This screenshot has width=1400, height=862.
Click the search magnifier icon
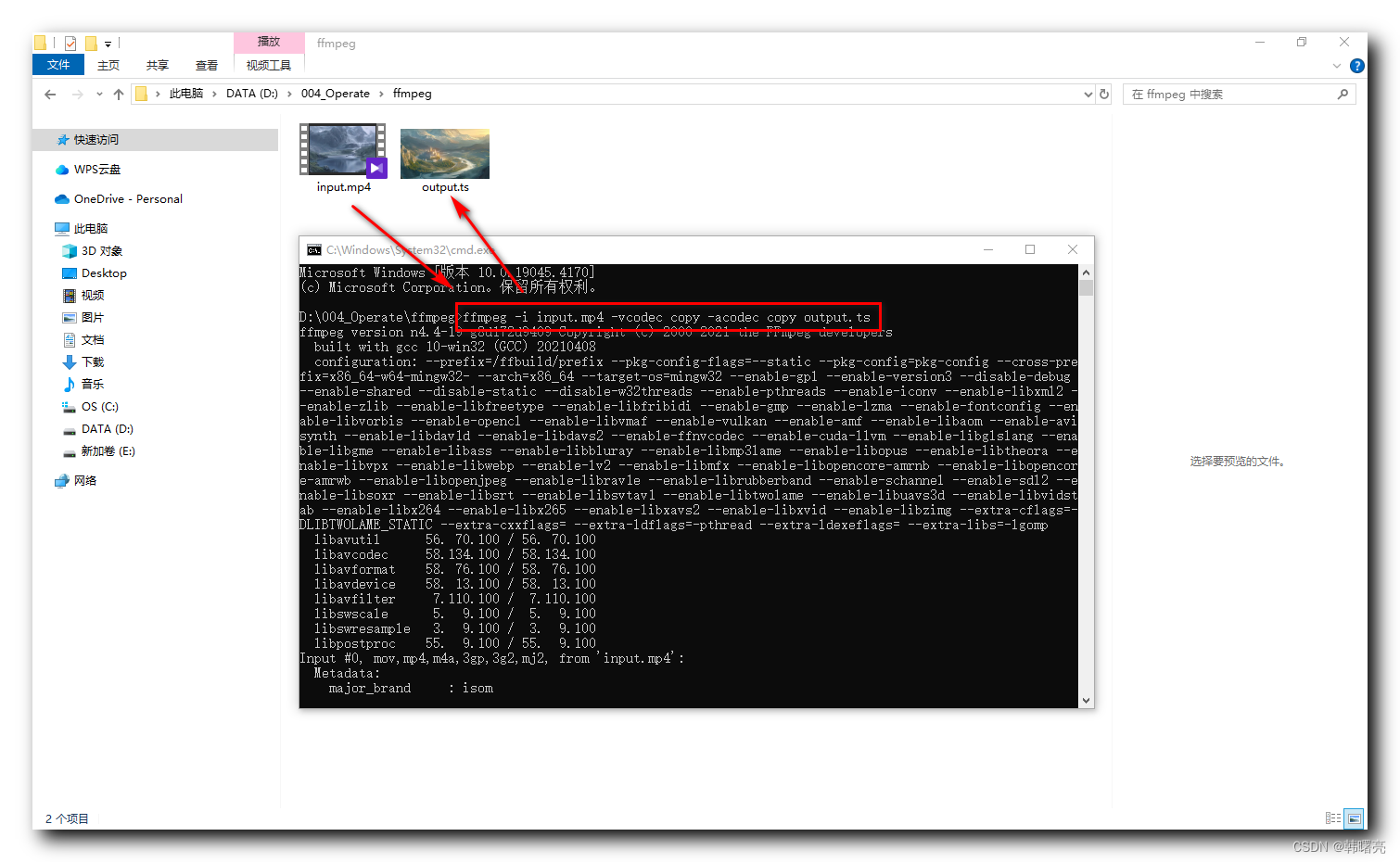click(1343, 95)
